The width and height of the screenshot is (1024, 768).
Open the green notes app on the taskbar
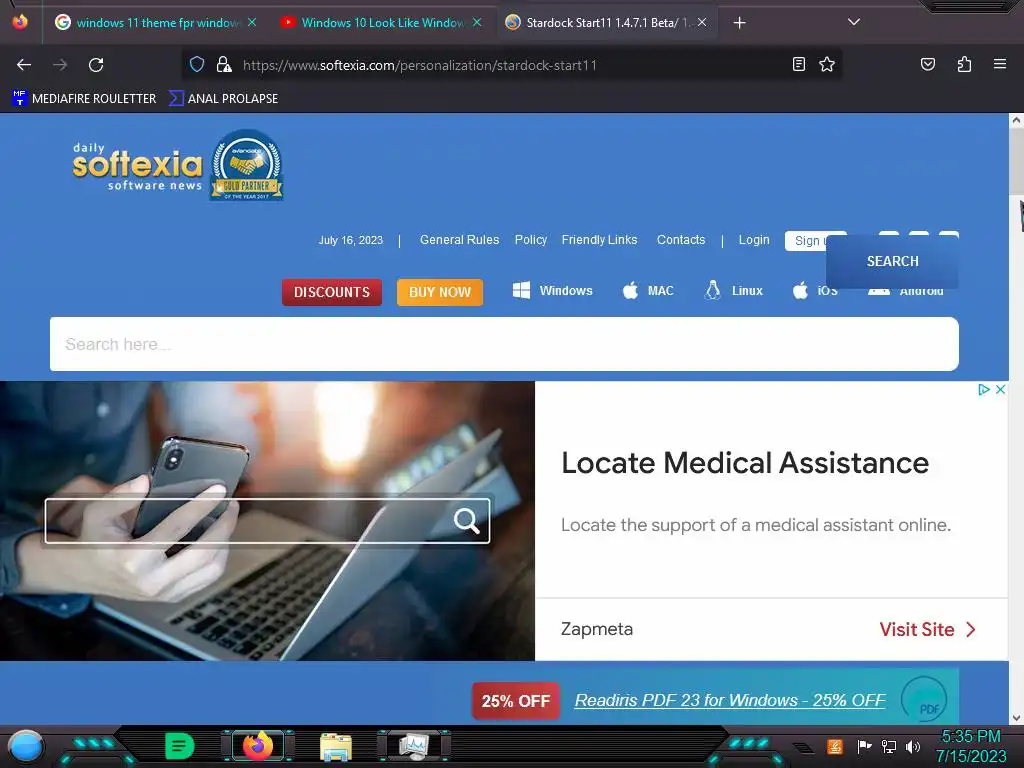(180, 746)
